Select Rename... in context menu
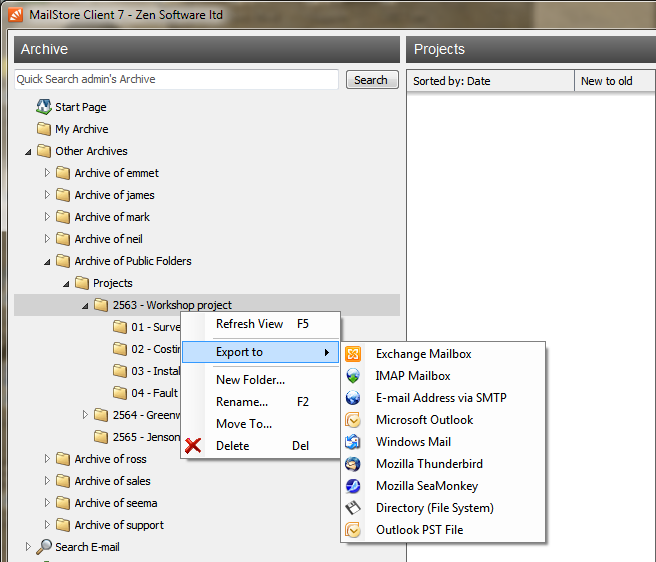The height and width of the screenshot is (562, 656). (261, 402)
